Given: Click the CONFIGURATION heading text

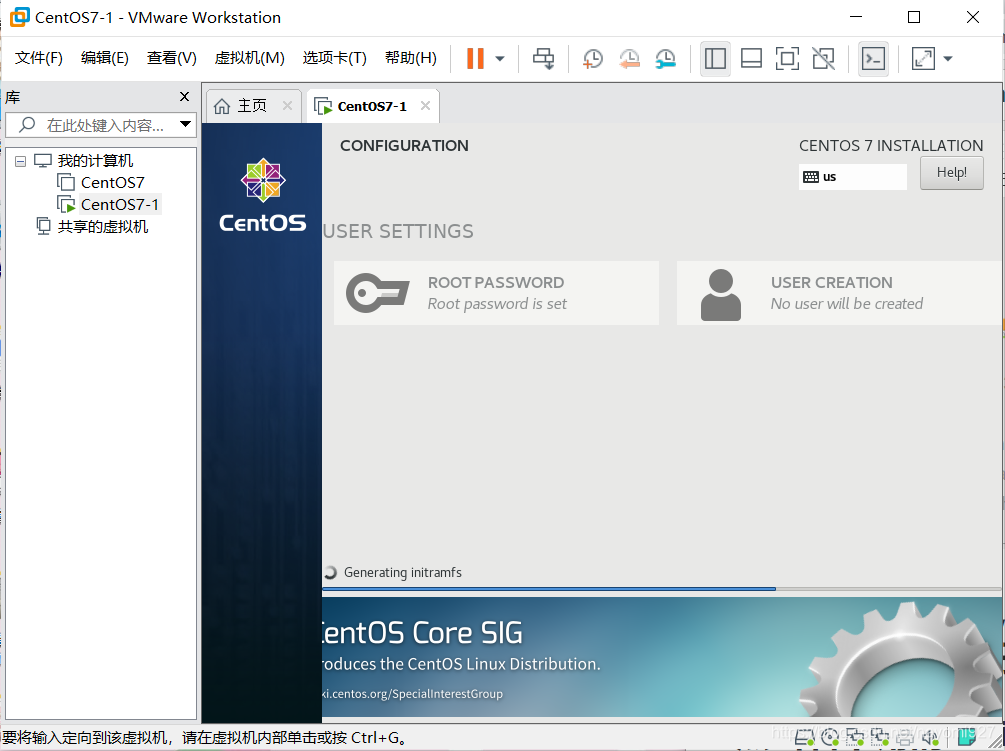Looking at the screenshot, I should tap(404, 145).
